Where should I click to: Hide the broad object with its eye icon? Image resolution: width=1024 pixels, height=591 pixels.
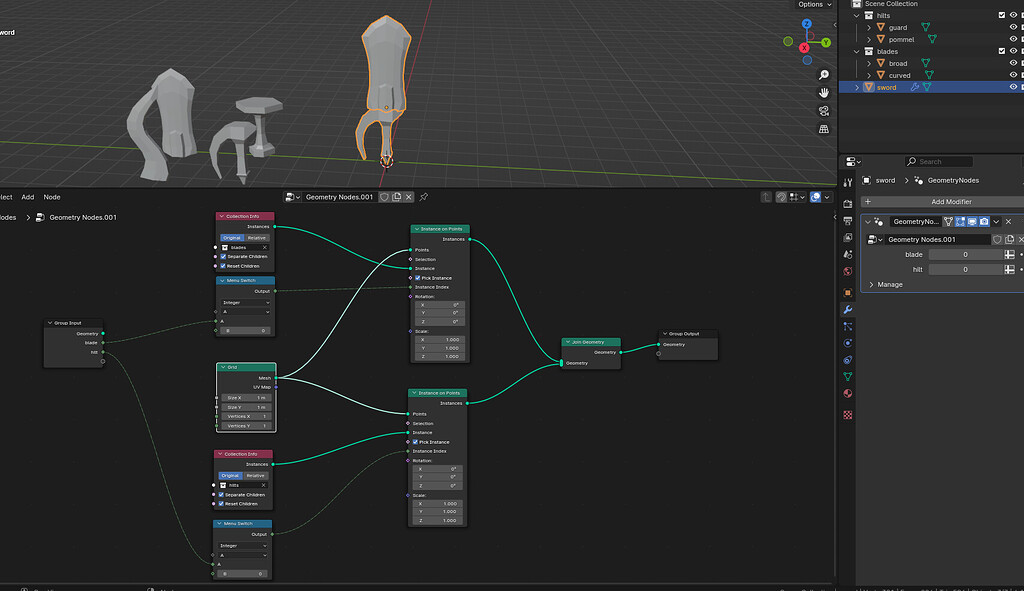pos(1014,63)
